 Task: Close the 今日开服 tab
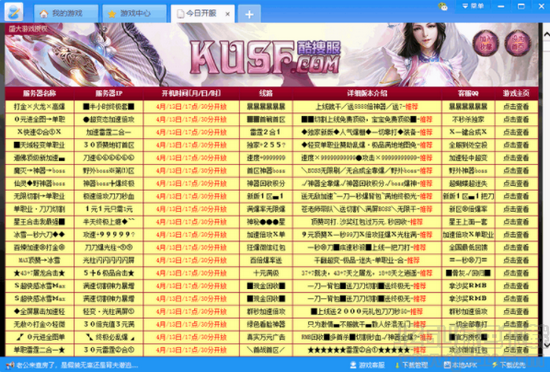(x=227, y=14)
